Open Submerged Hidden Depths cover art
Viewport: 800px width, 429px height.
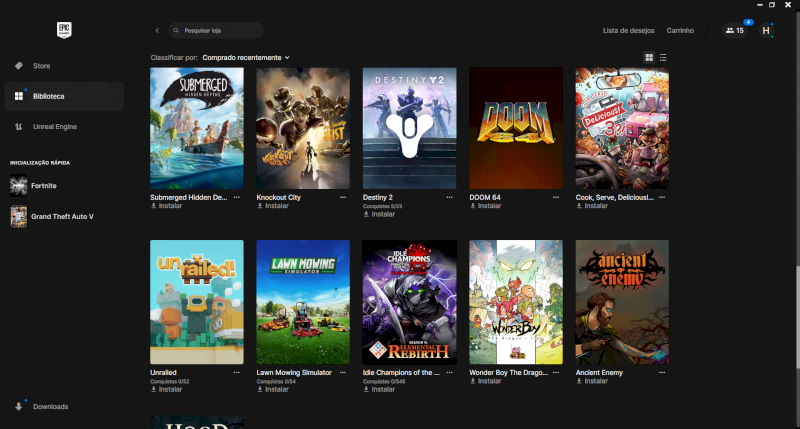pos(197,128)
